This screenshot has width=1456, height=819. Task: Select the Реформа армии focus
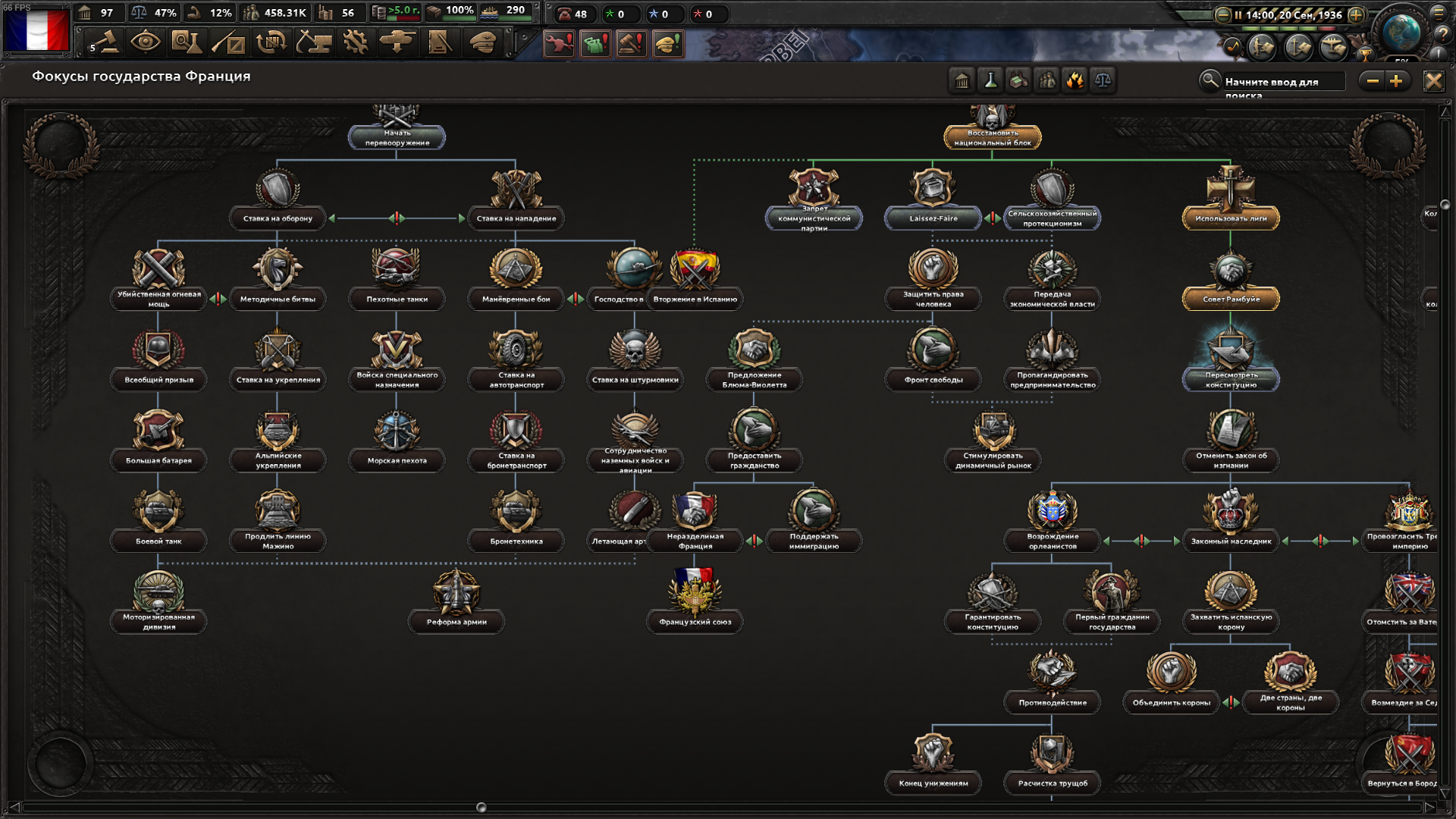point(457,603)
